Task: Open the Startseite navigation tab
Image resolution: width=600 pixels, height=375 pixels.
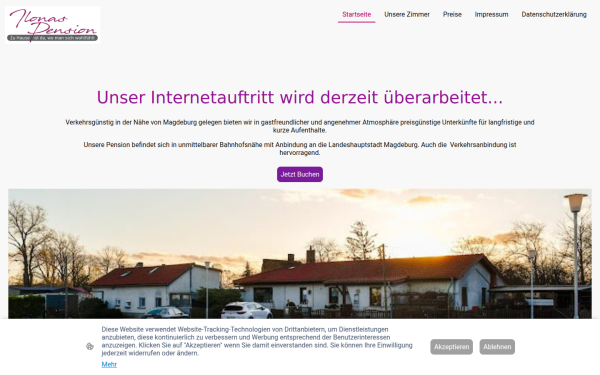Action: 356,15
